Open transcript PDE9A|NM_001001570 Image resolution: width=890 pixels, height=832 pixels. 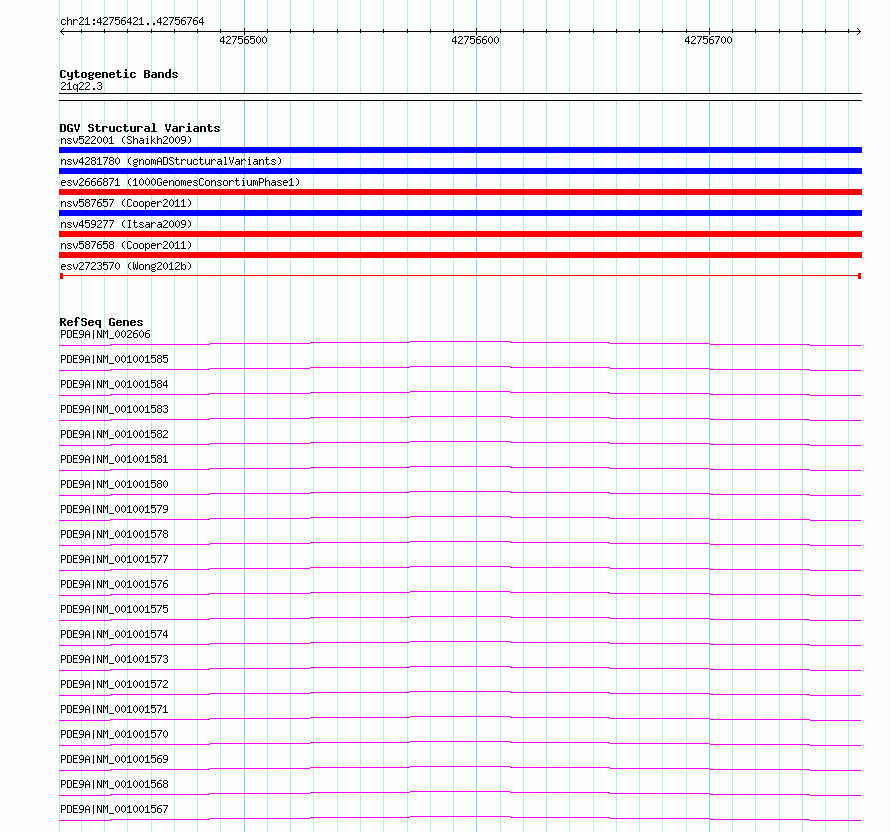pyautogui.click(x=114, y=734)
